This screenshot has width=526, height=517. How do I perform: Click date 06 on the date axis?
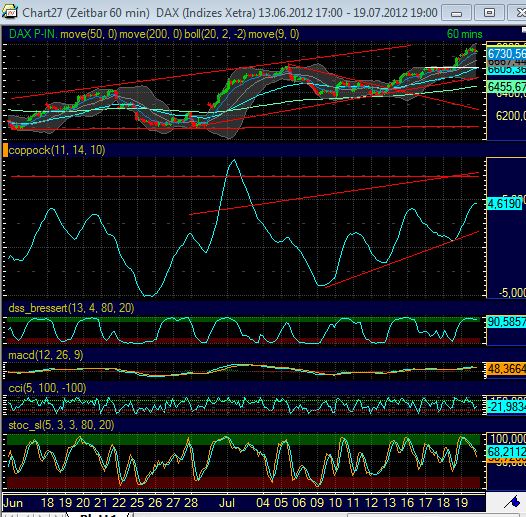tap(299, 503)
